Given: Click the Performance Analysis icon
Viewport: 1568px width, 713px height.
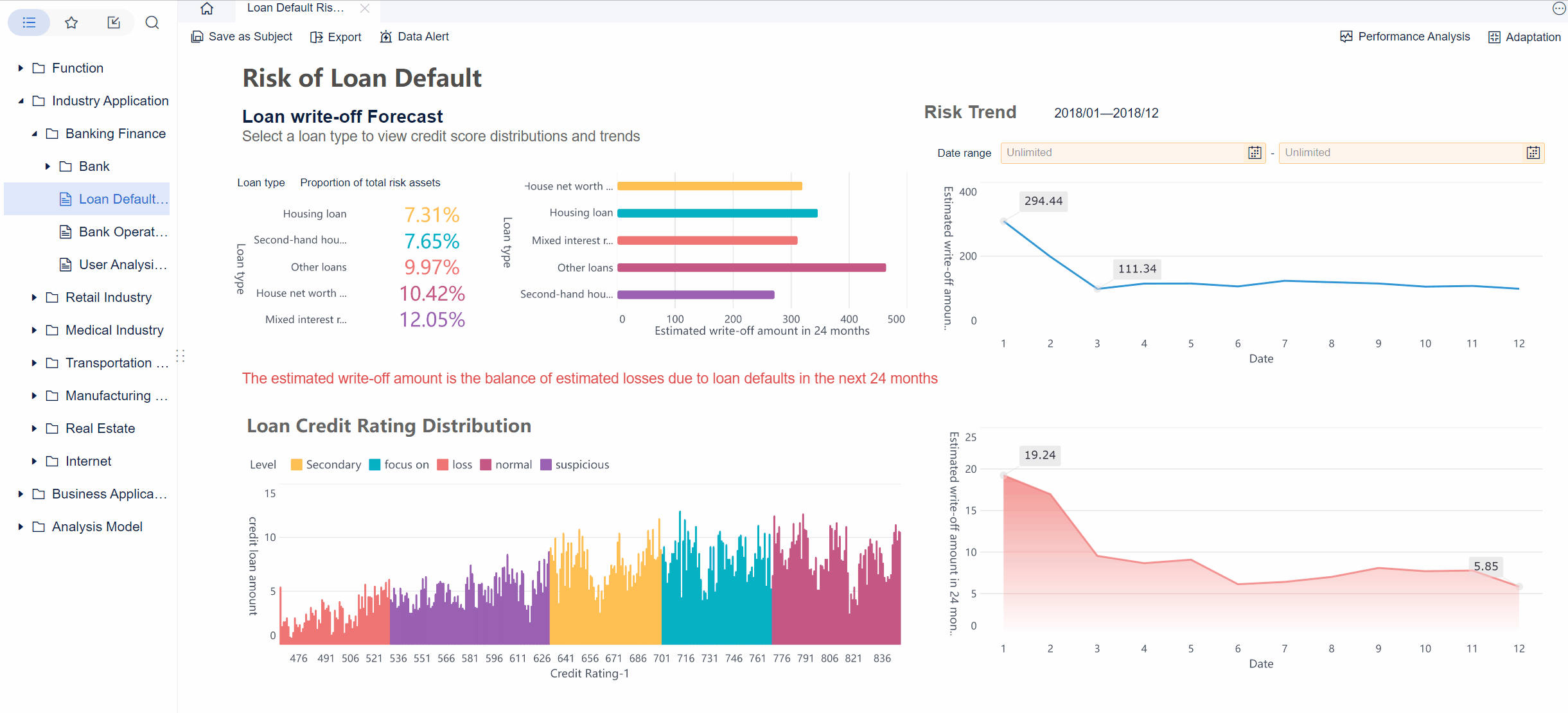Looking at the screenshot, I should [1346, 37].
